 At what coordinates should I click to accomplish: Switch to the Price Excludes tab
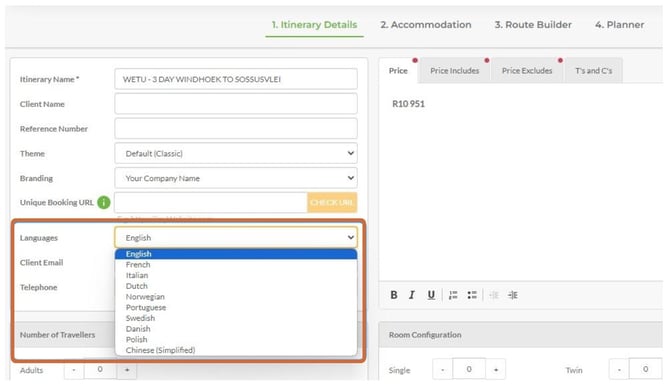527,71
